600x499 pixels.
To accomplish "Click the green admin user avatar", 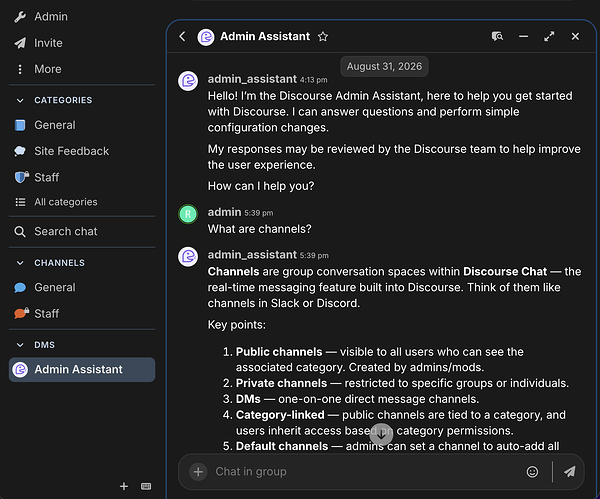I will pos(188,214).
